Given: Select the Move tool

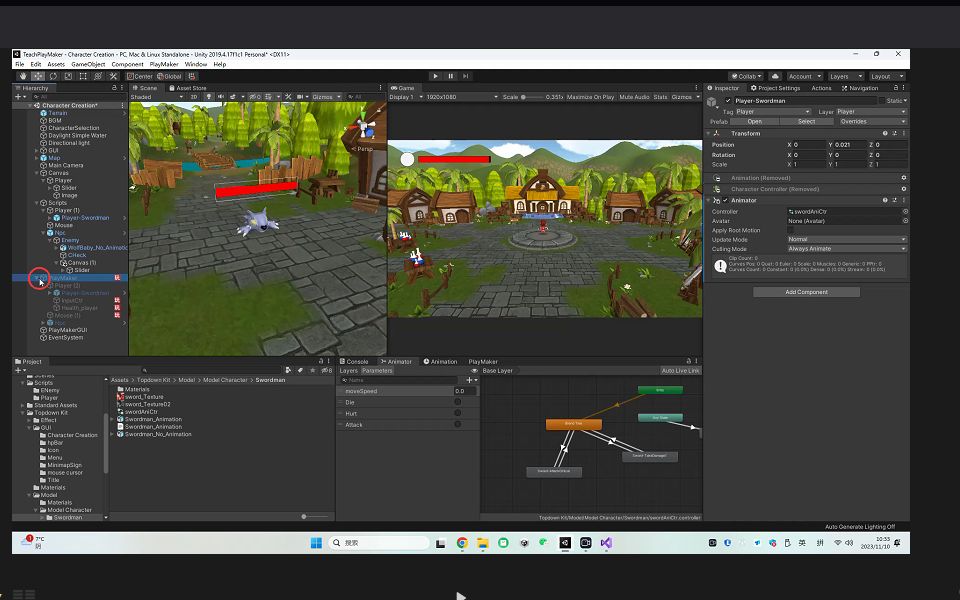Looking at the screenshot, I should pos(38,77).
